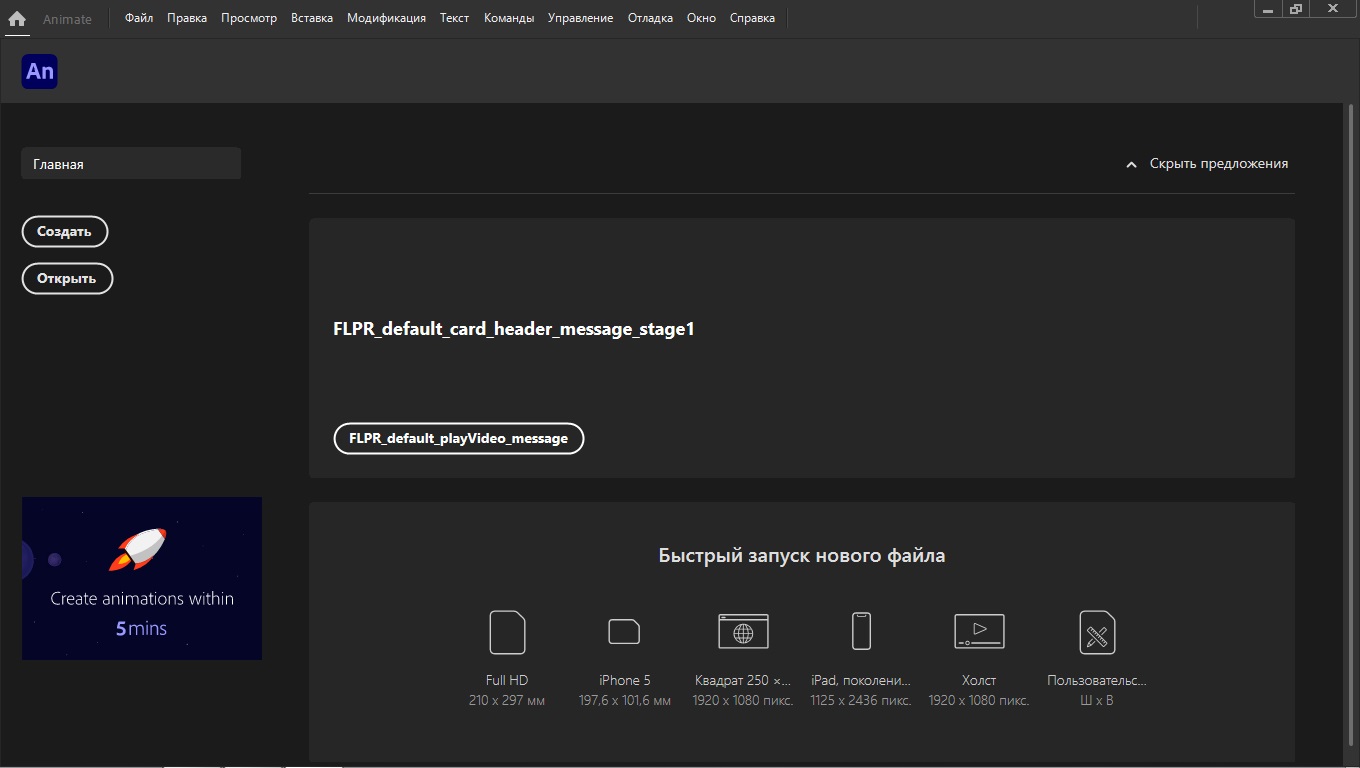Open the rocket animation tutorial thumbnail
The image size is (1360, 768).
tap(142, 578)
